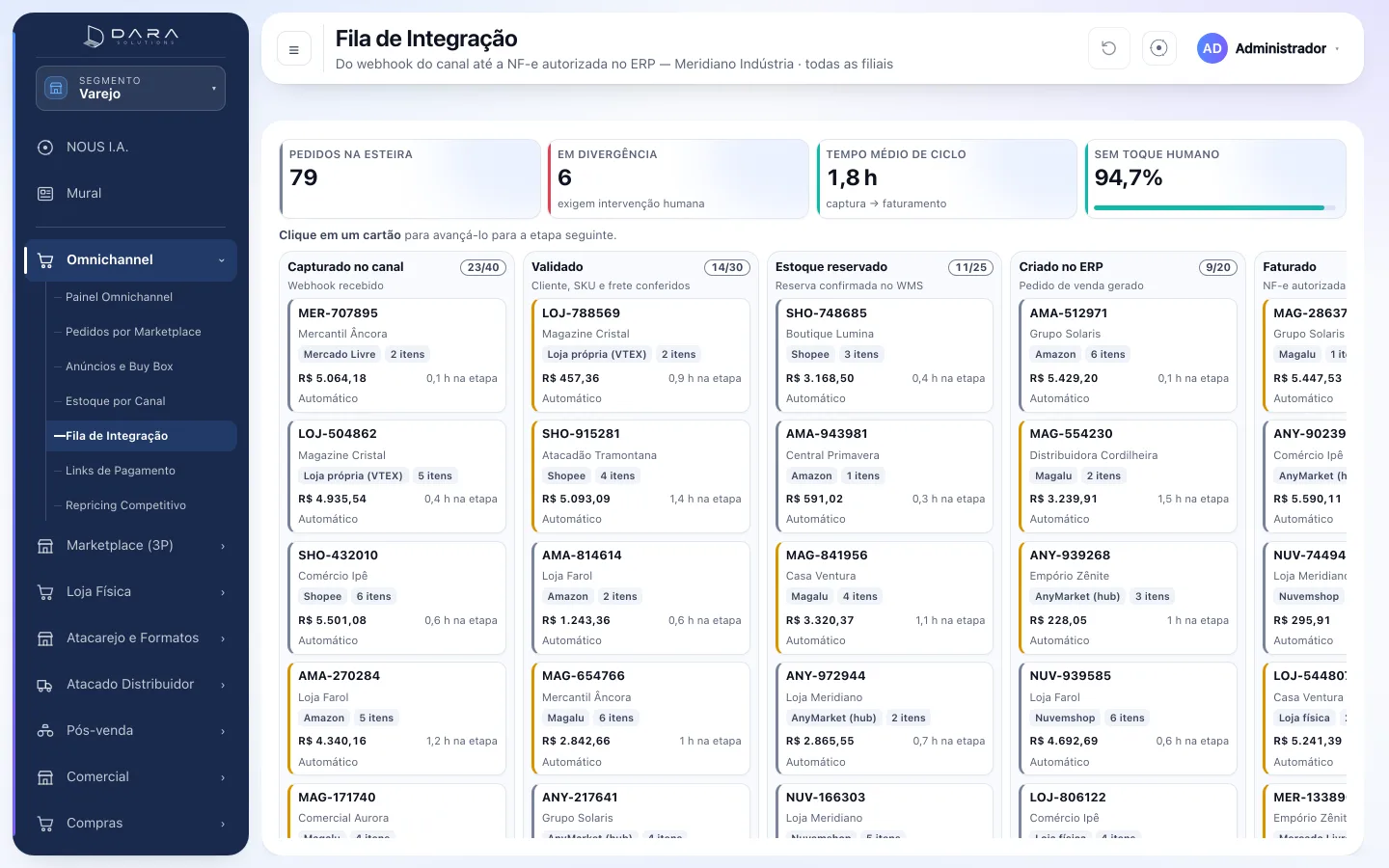Click the Pedidos na Esteira KPI card

(x=410, y=178)
